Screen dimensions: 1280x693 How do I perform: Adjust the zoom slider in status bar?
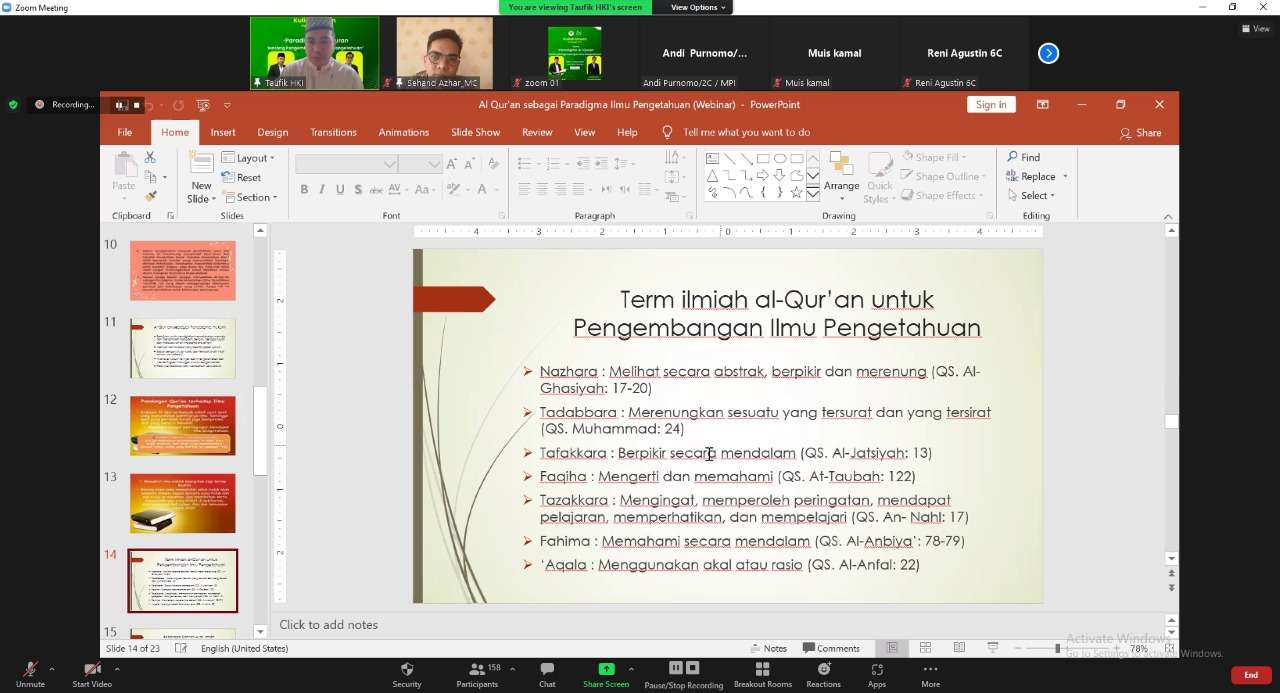(1058, 648)
